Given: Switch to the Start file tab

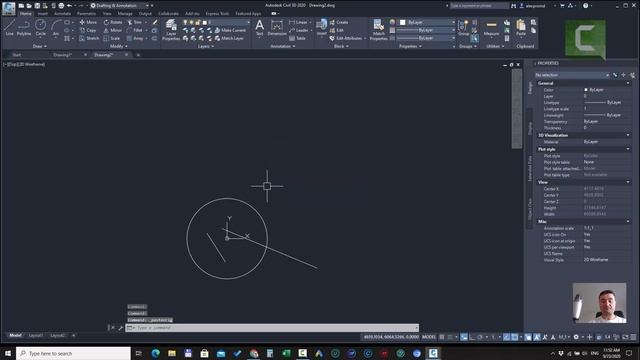Looking at the screenshot, I should (x=17, y=55).
